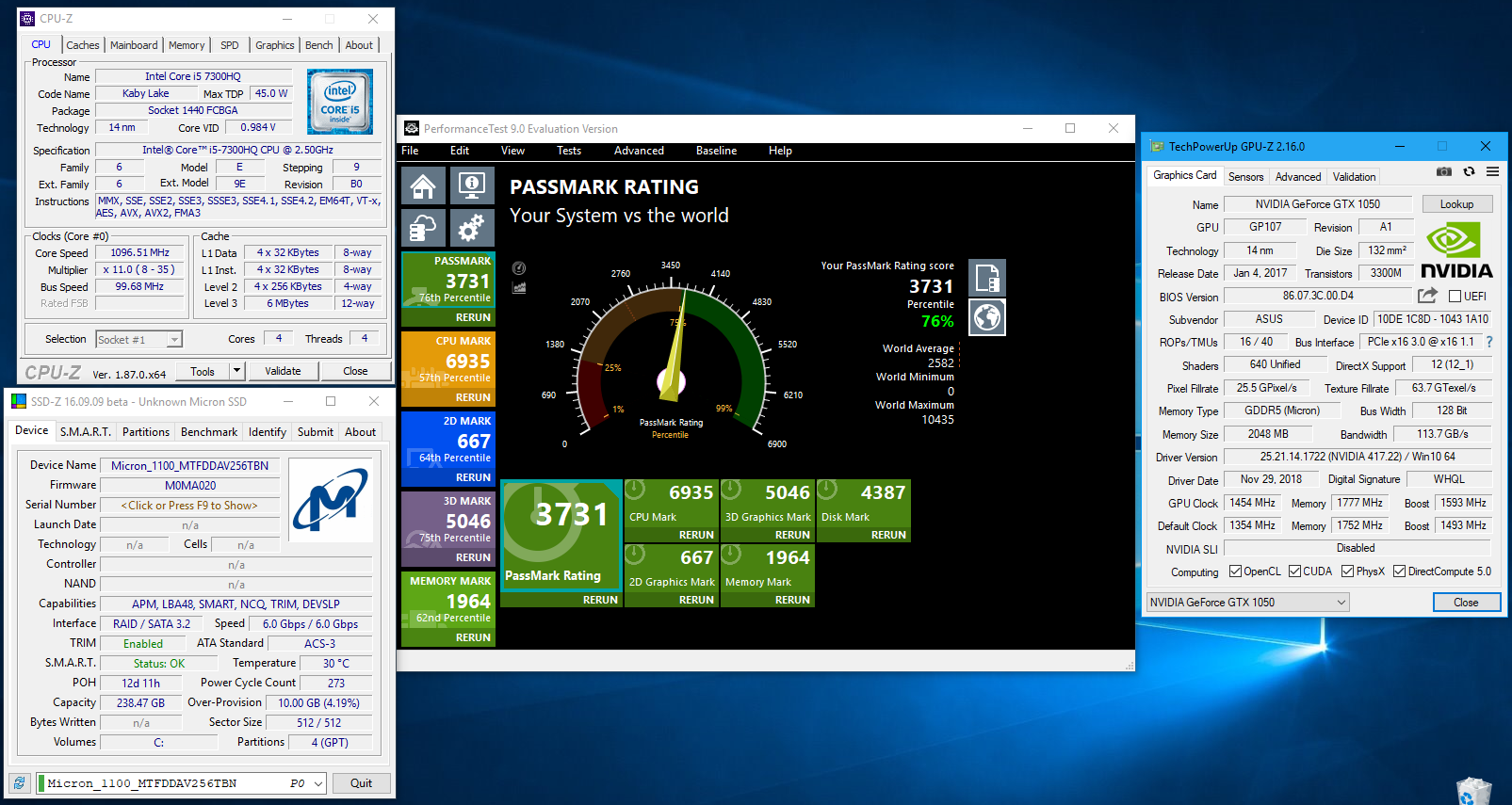The width and height of the screenshot is (1512, 805).
Task: Open the Recycle Bin on the desktop
Action: (x=1473, y=790)
